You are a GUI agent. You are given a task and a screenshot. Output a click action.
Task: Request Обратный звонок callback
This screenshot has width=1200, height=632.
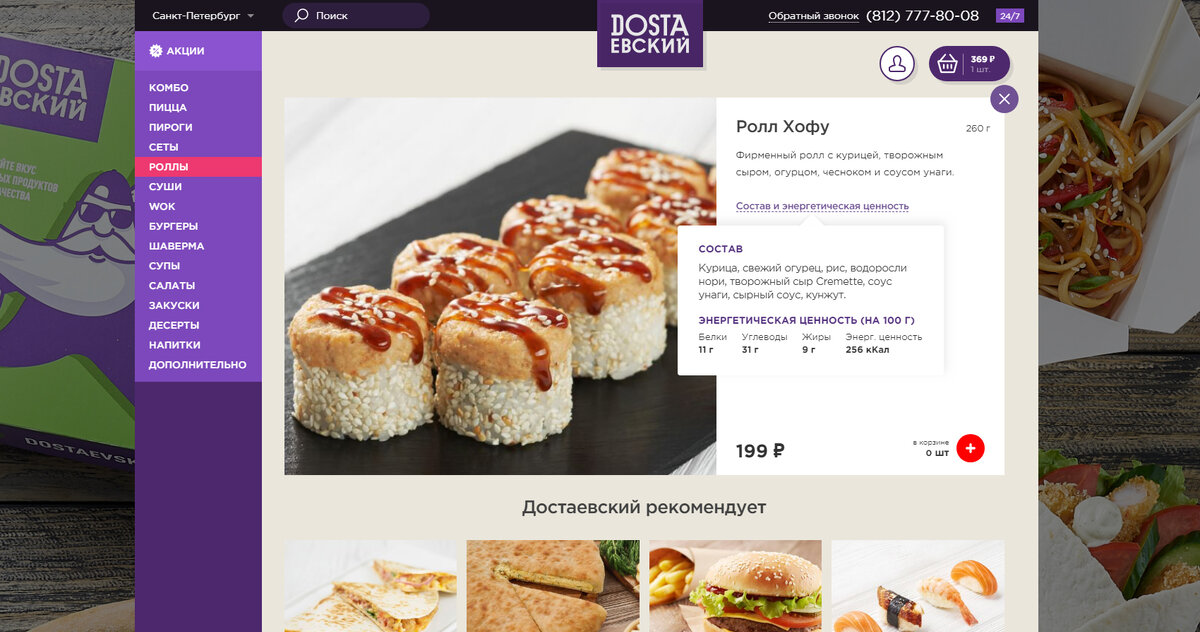812,16
